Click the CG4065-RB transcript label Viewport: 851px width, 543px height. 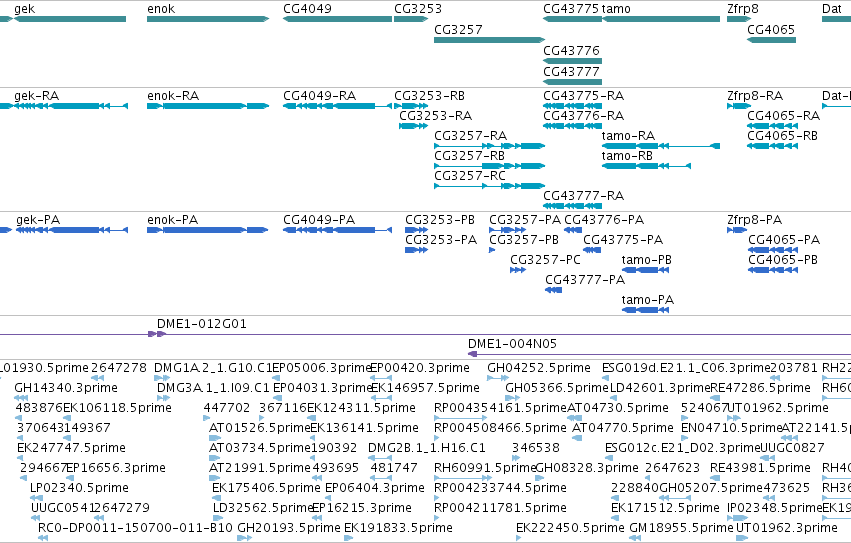point(782,136)
